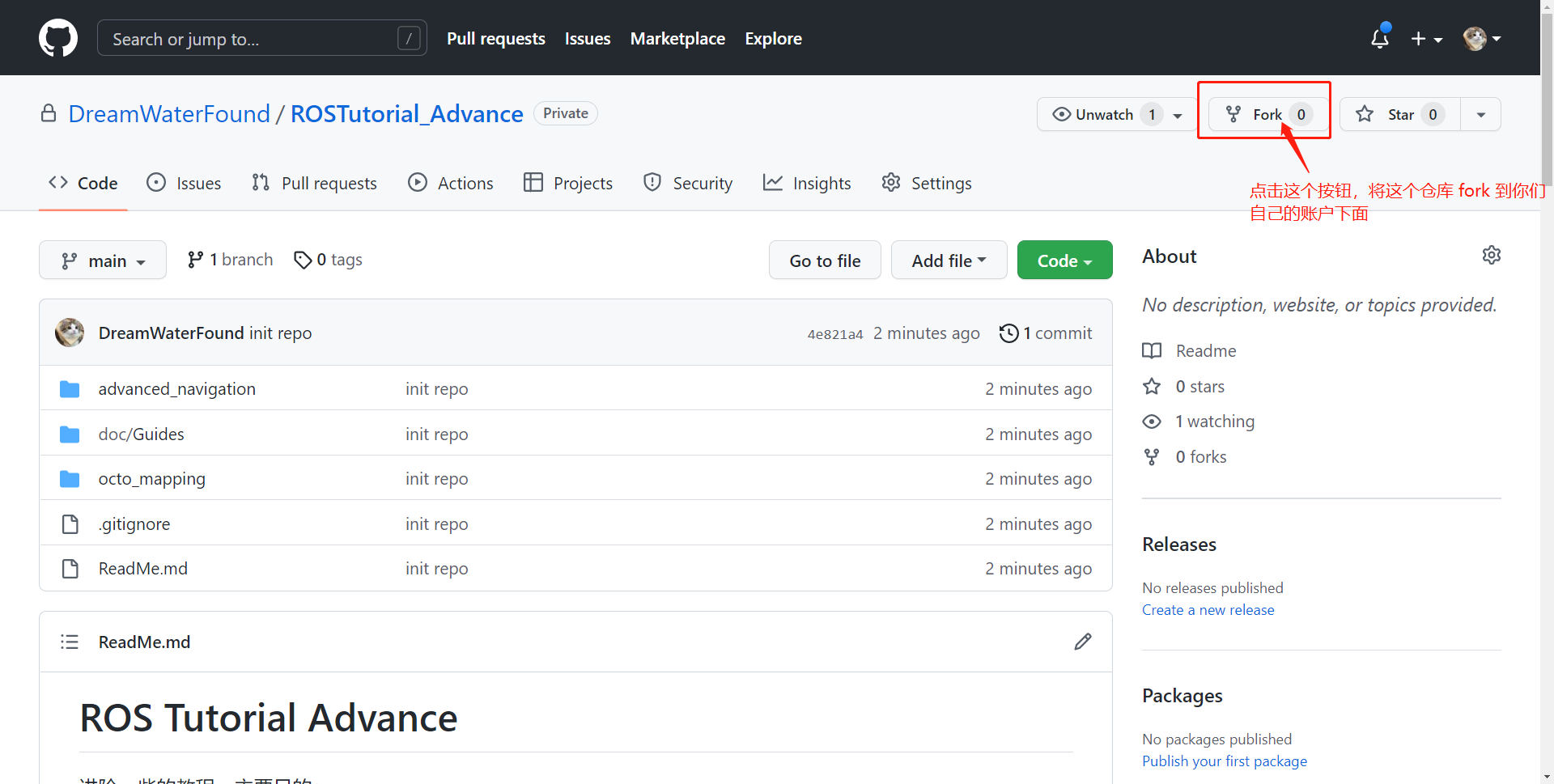1554x784 pixels.
Task: Click the commit author name DreamWaterFound
Action: [x=171, y=333]
